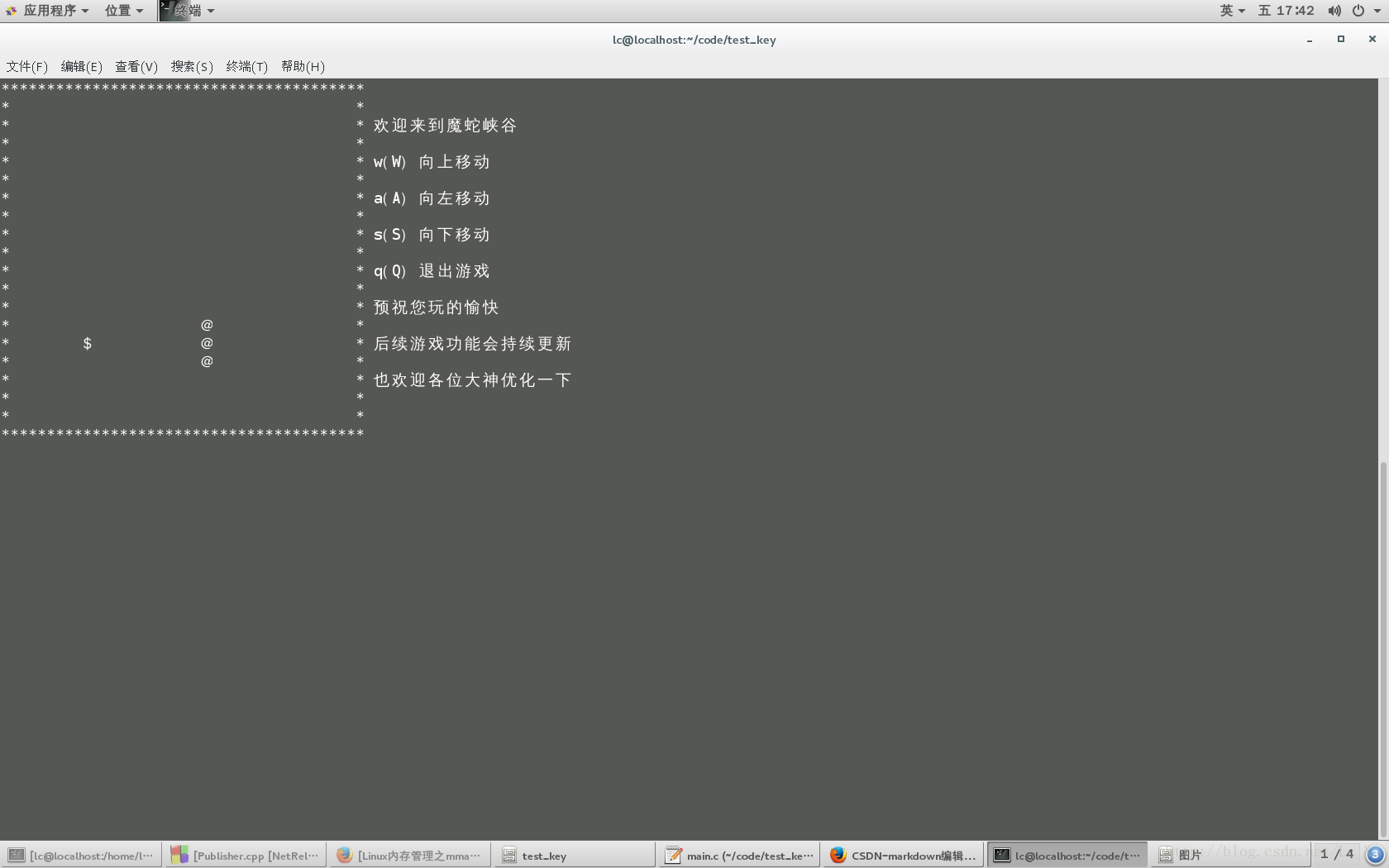The height and width of the screenshot is (868, 1389).
Task: Open the 编辑(E) menu
Action: coord(82,66)
